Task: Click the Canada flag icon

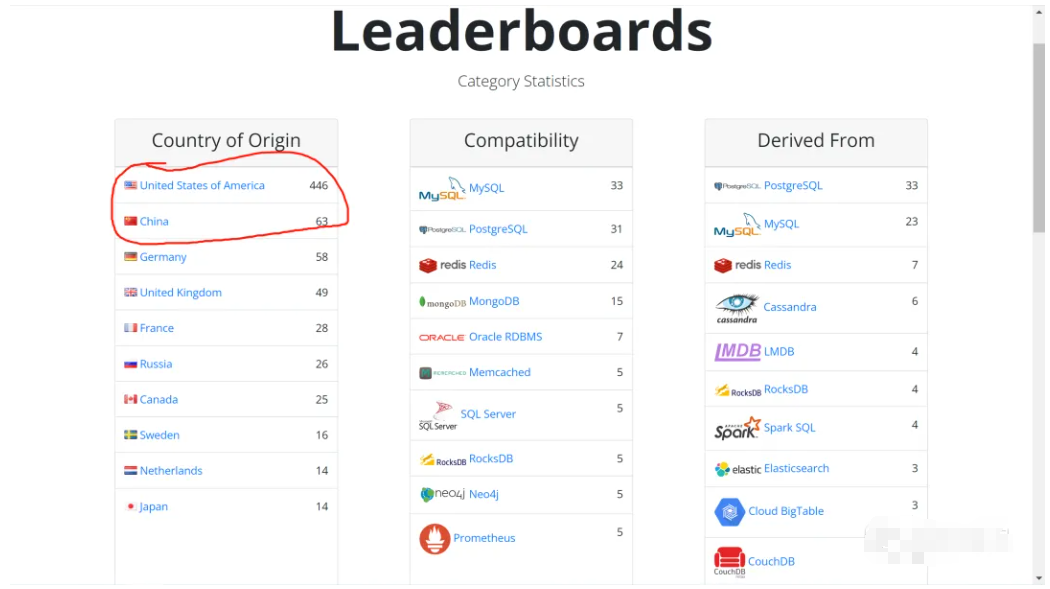Action: point(131,400)
